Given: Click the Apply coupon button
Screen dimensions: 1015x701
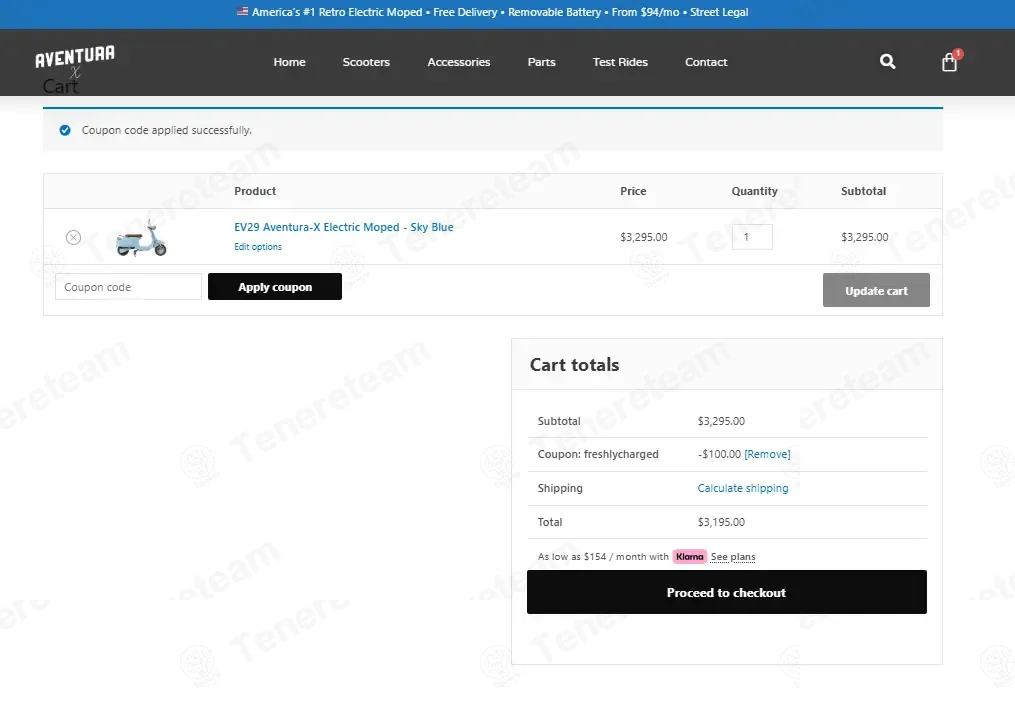Looking at the screenshot, I should coord(274,287).
